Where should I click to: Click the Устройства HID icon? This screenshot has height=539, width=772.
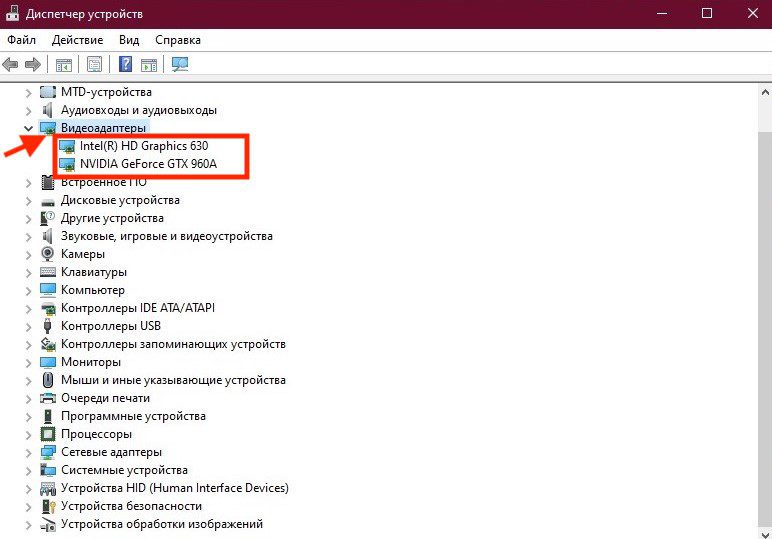48,488
